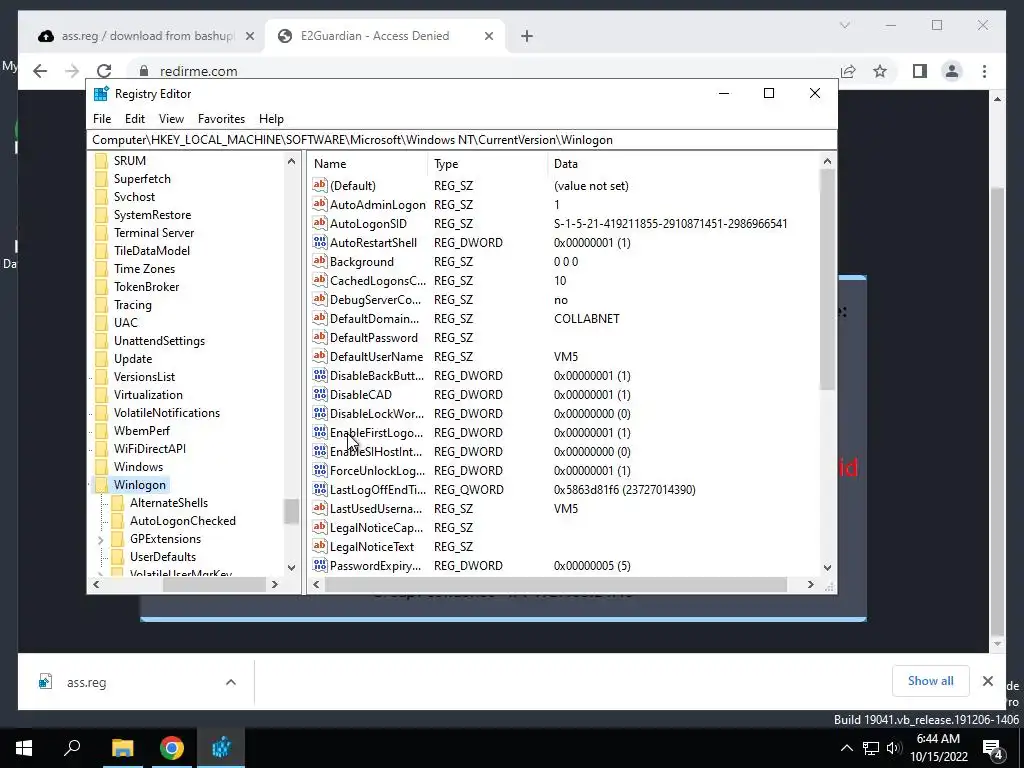Click the SRUM folder icon in tree
Screen dimensions: 1024x768
pyautogui.click(x=101, y=161)
